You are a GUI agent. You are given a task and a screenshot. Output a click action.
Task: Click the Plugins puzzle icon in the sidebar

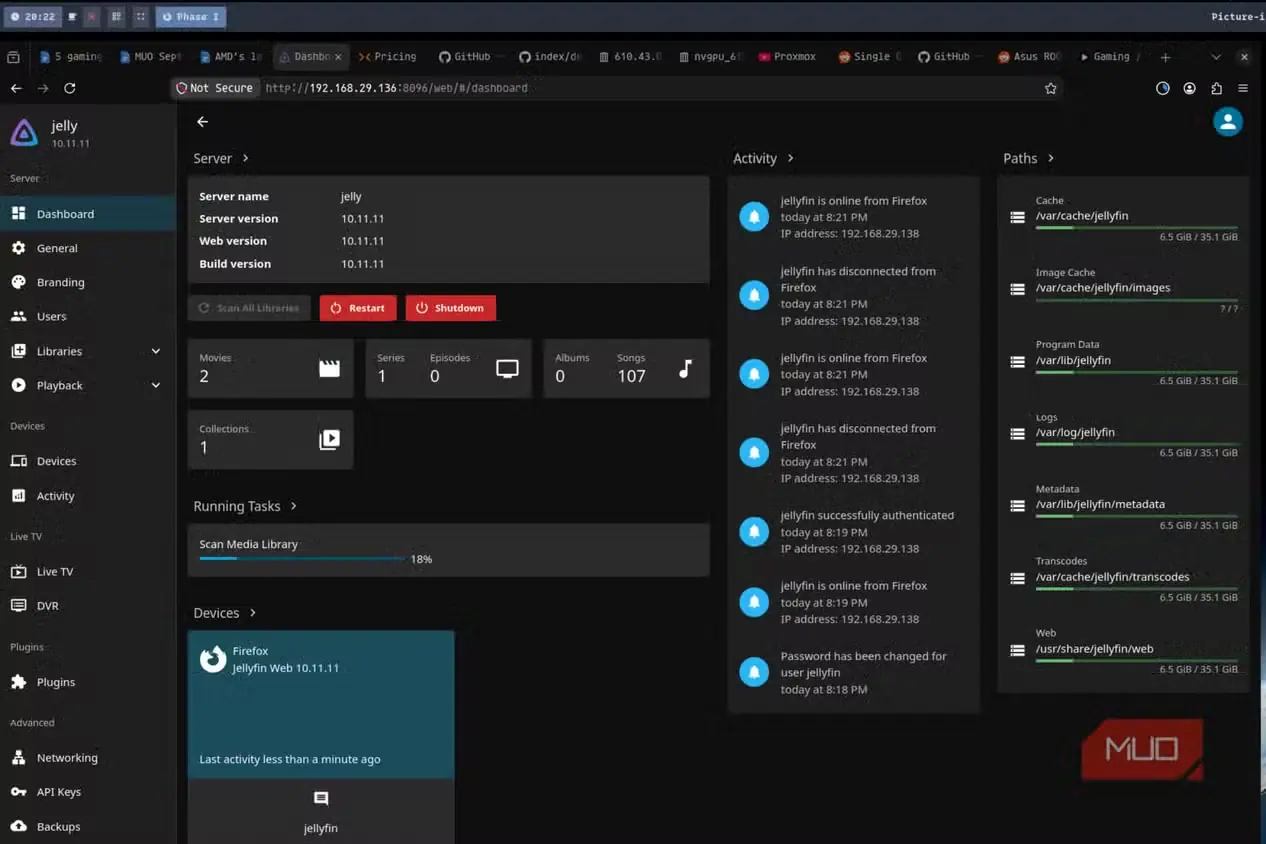coord(18,682)
